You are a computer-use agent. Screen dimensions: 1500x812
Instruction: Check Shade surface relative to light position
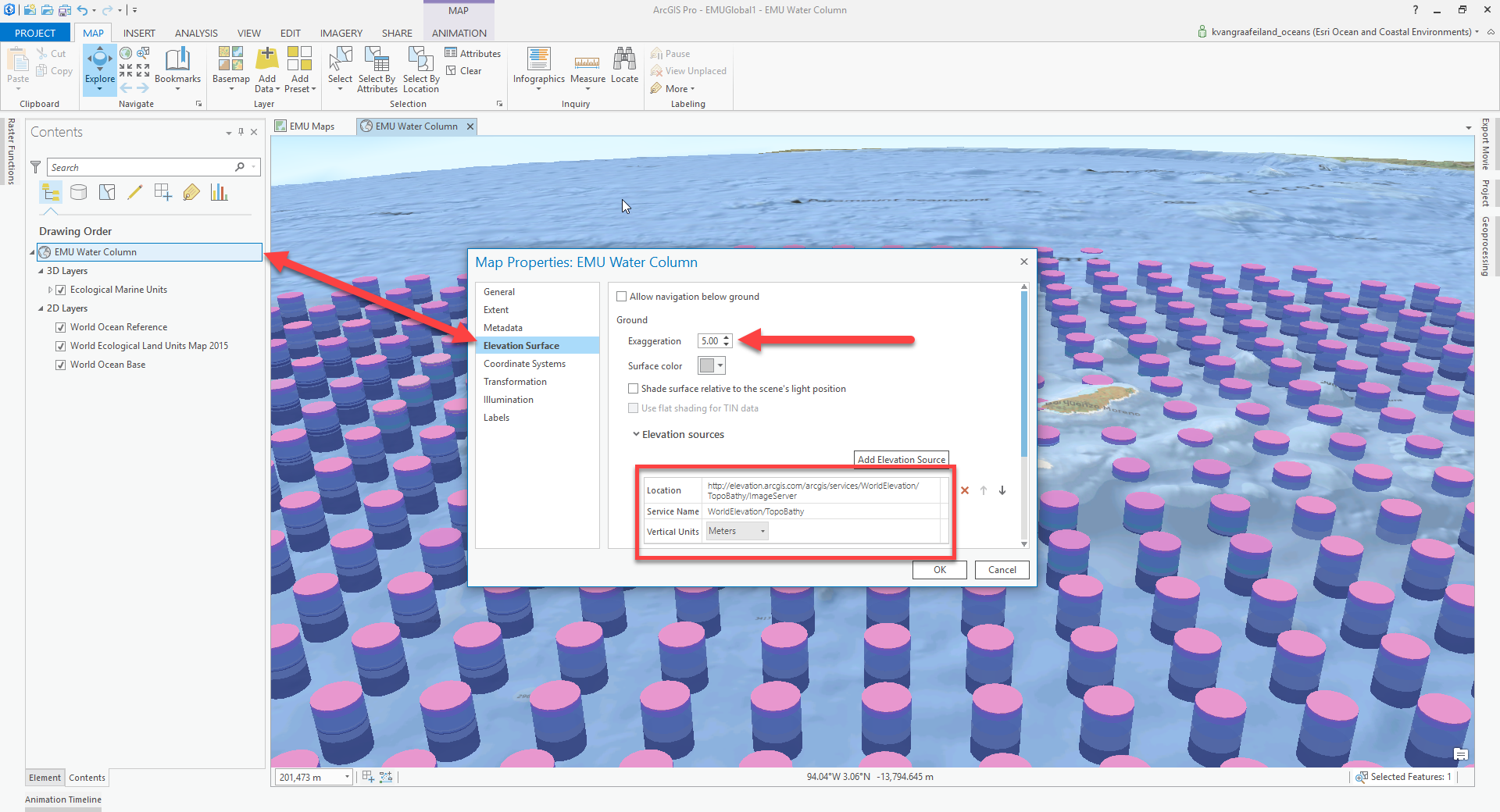tap(634, 389)
